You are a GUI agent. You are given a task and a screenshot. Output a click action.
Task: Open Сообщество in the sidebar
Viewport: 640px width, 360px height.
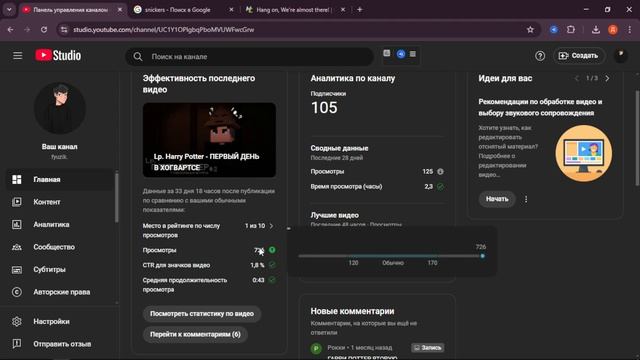click(60, 247)
